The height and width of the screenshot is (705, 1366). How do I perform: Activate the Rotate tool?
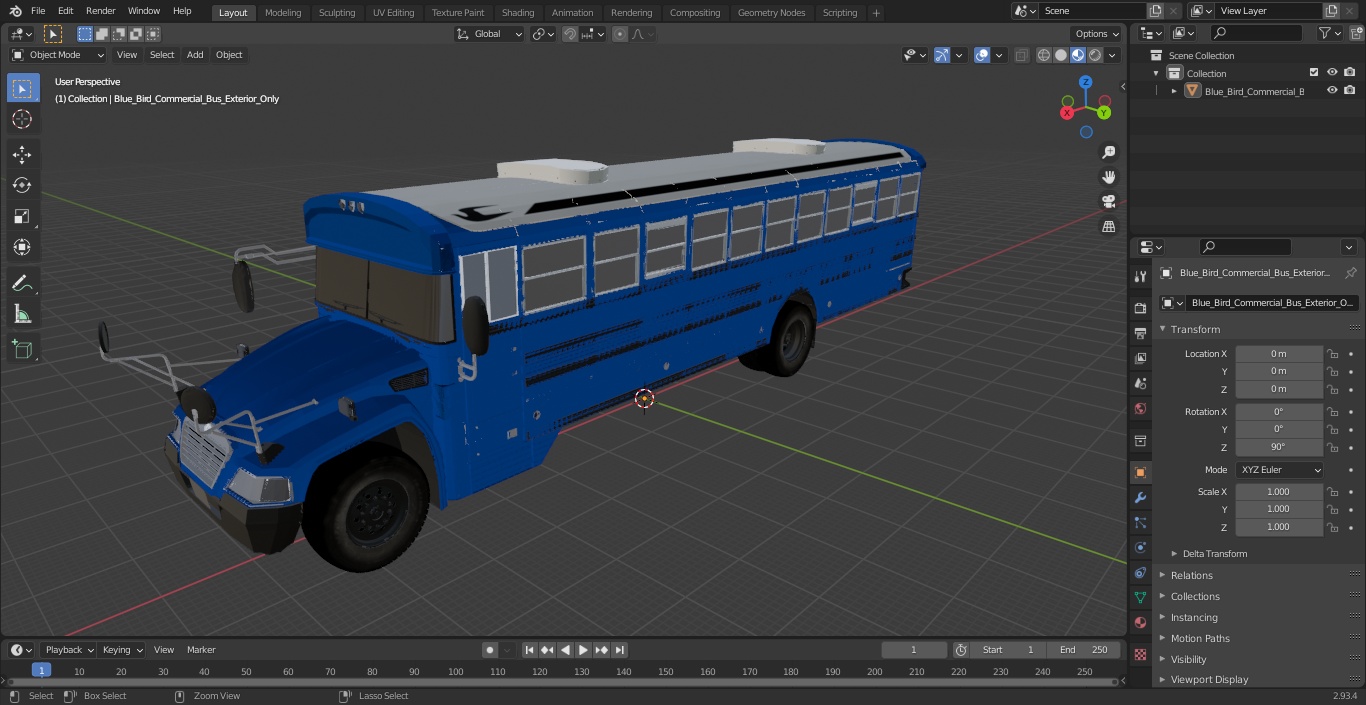22,185
